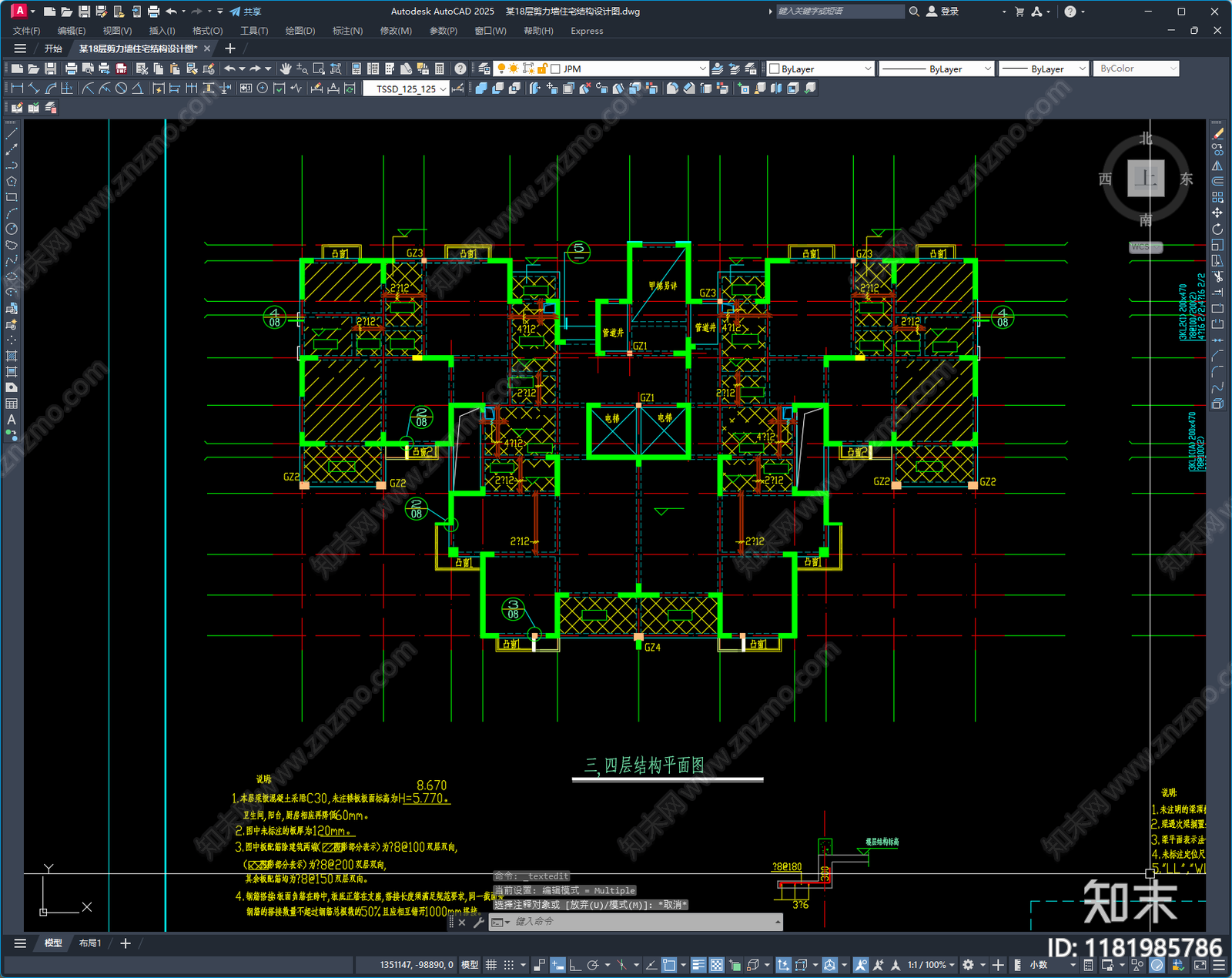Select the Table tool in draw toolbar
Viewport: 1232px width, 978px height.
12,404
